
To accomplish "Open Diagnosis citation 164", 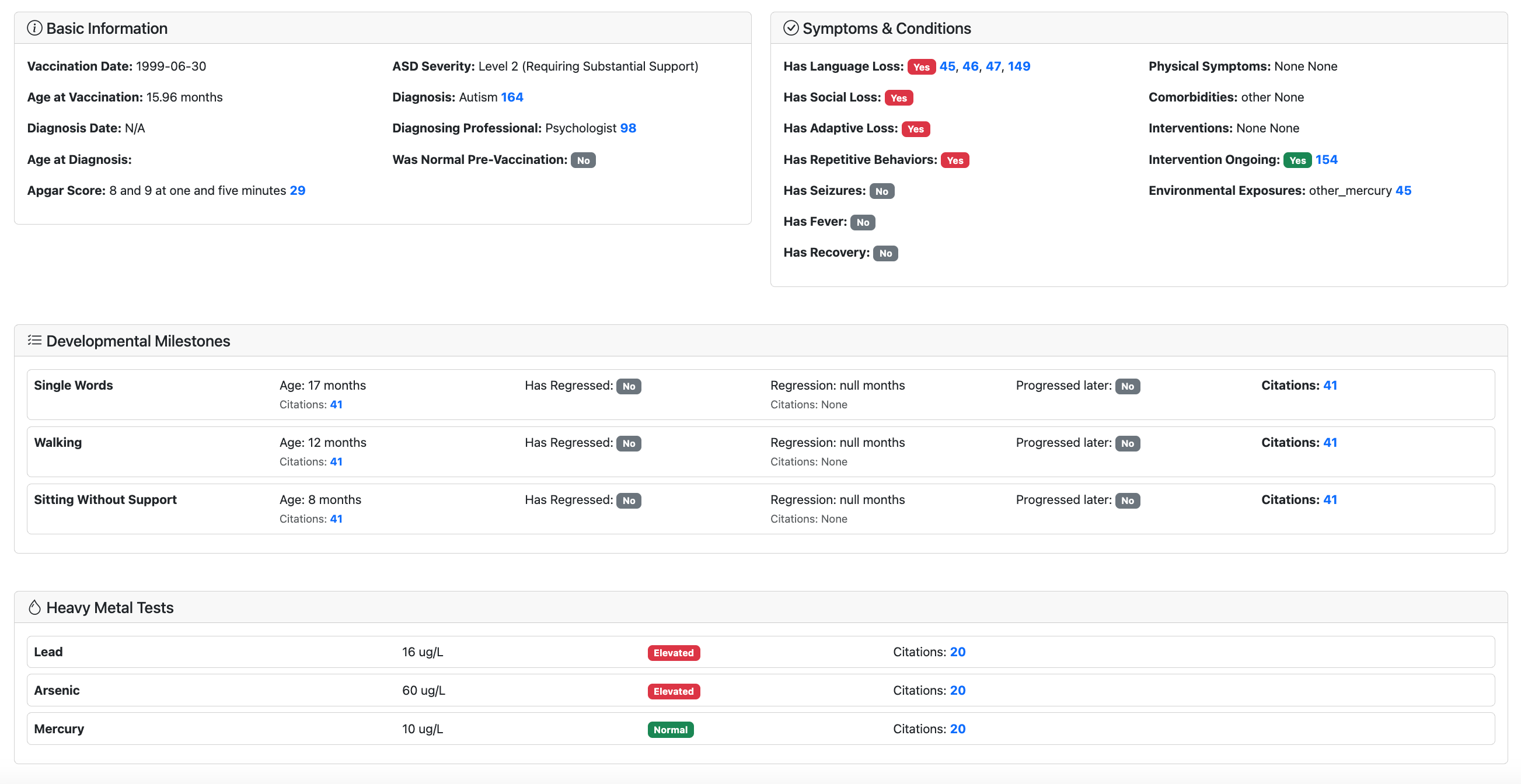I will pyautogui.click(x=511, y=97).
